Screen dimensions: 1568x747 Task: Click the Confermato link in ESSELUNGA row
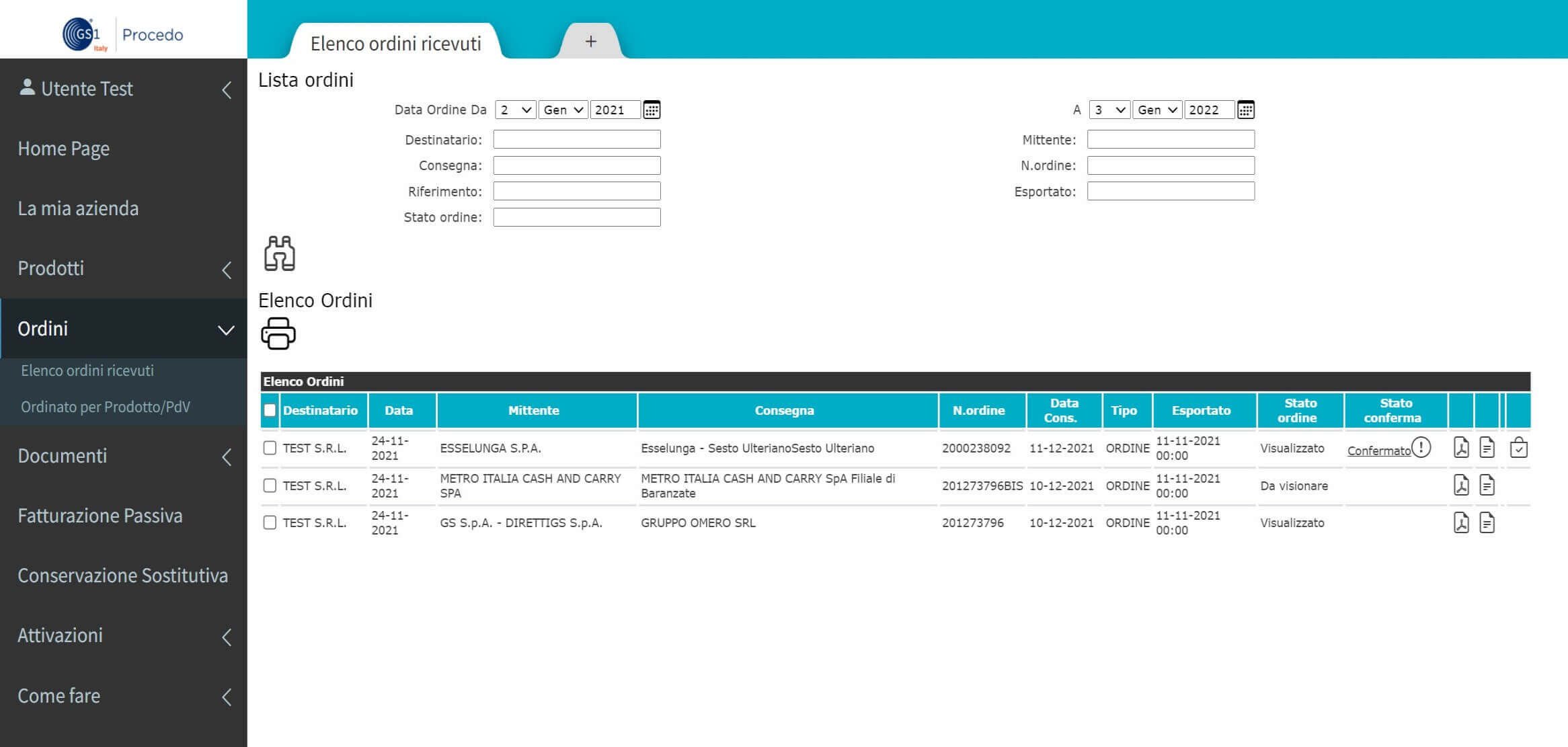1378,450
